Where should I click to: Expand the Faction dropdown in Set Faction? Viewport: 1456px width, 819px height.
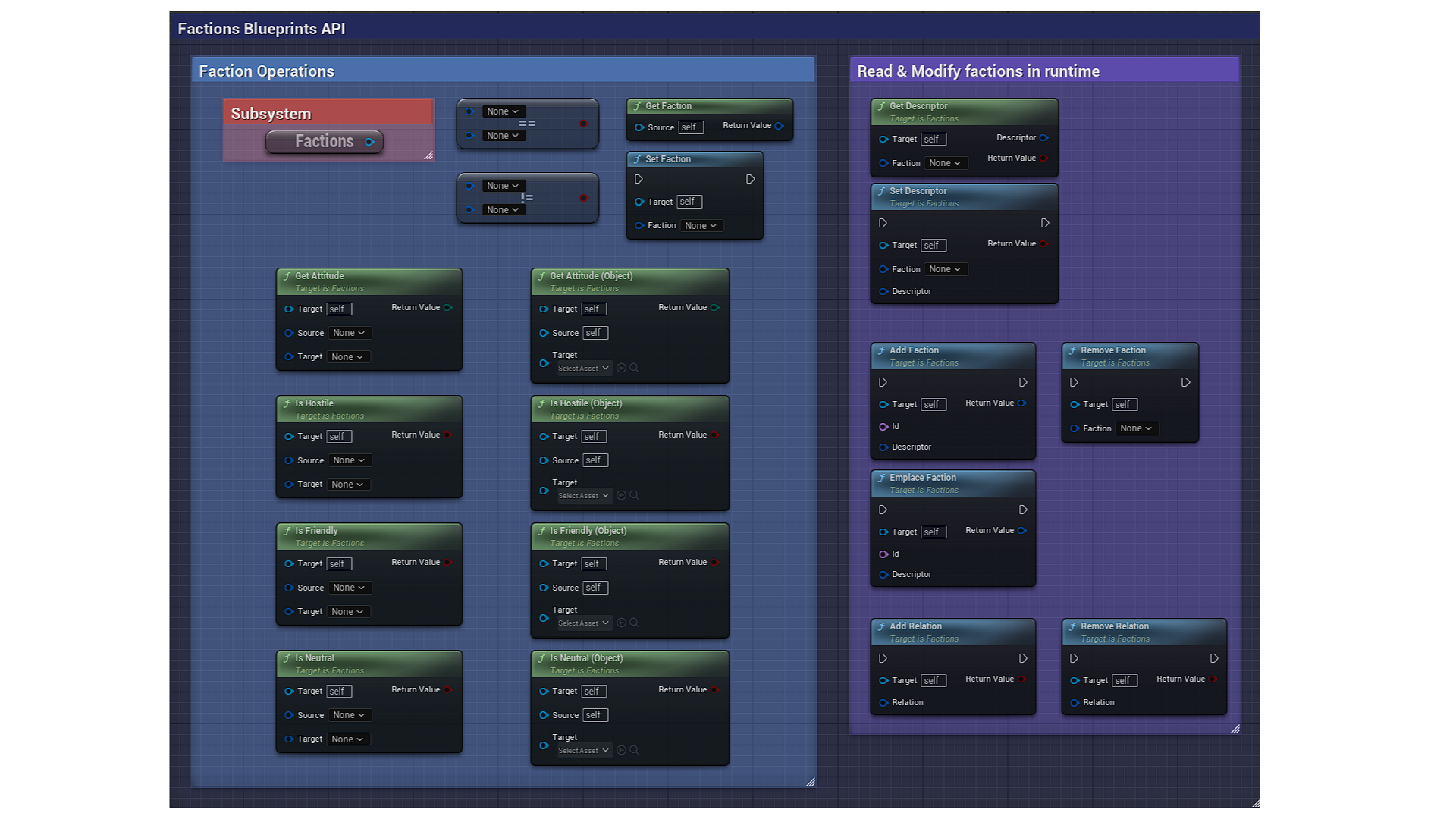(x=700, y=225)
